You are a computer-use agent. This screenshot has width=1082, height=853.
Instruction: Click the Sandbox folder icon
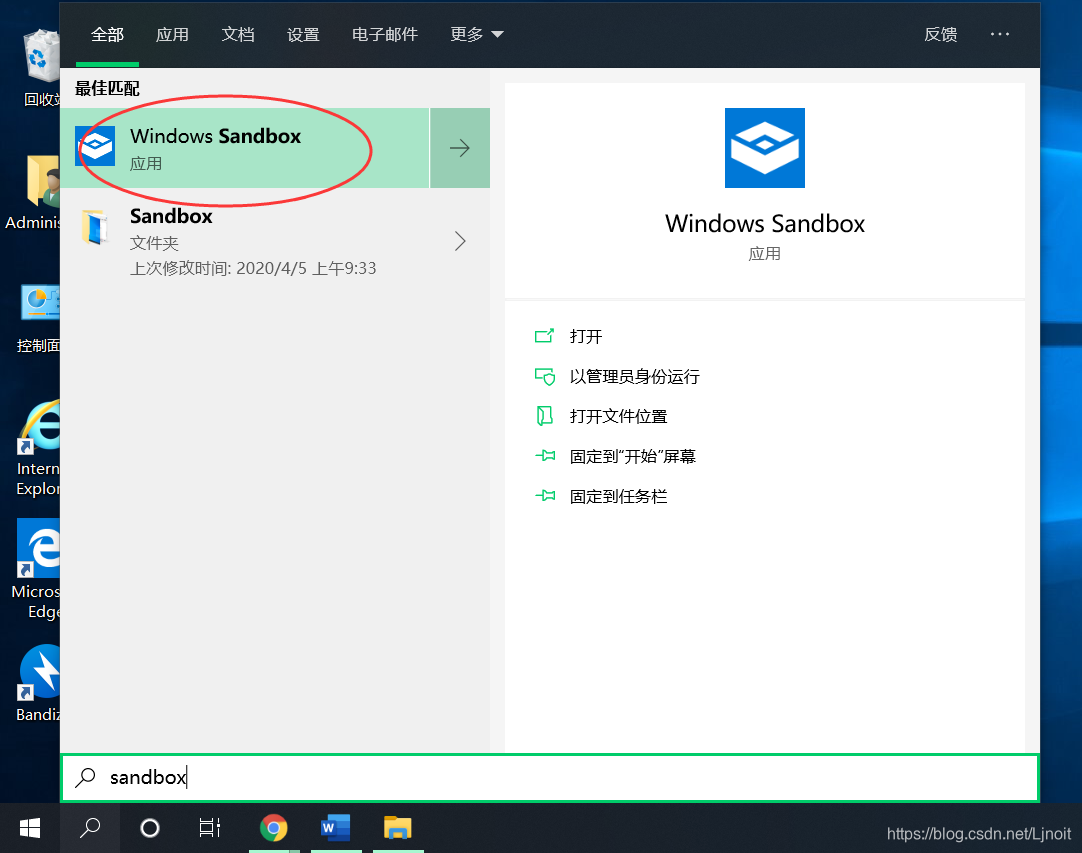[x=95, y=227]
